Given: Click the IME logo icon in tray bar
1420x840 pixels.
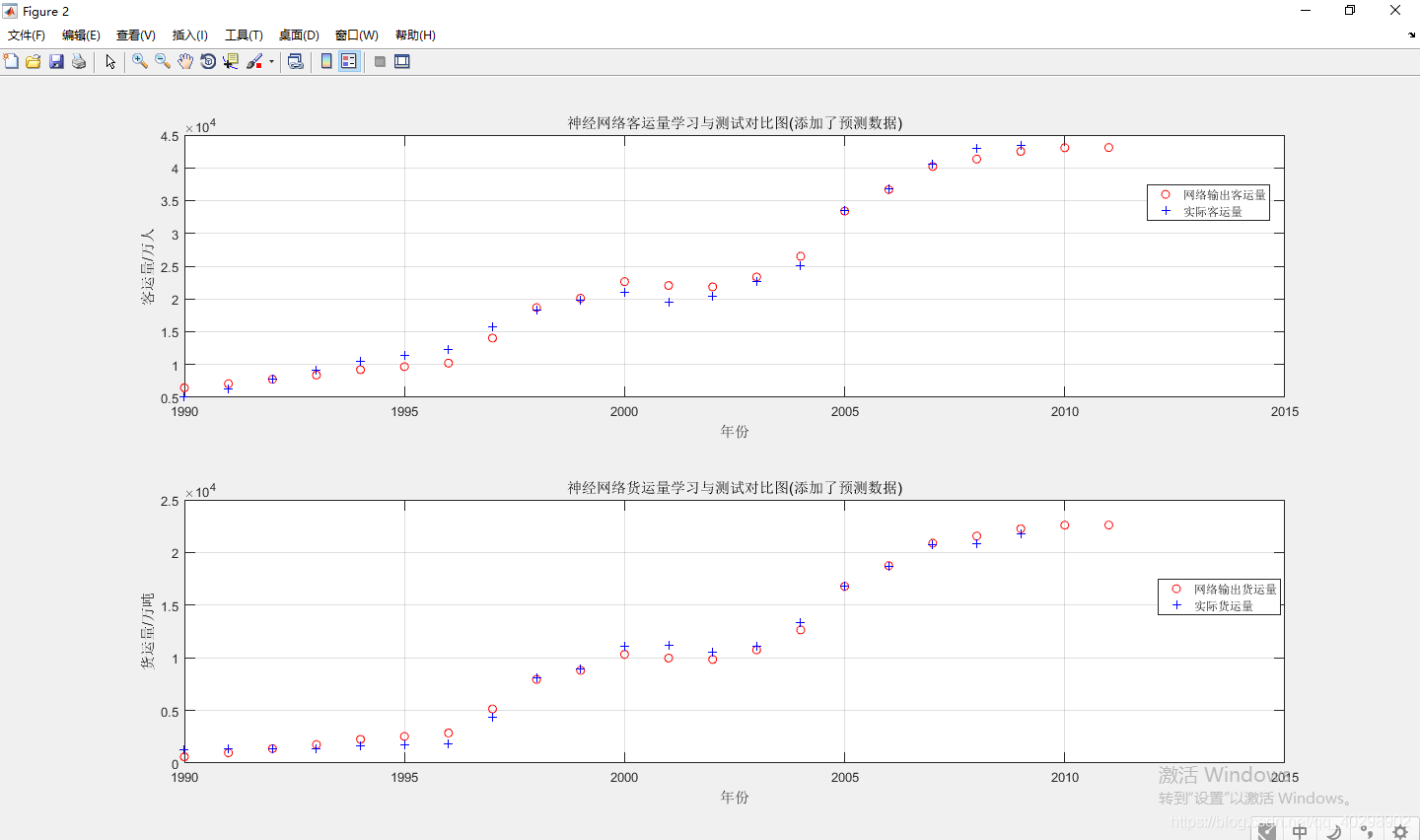Looking at the screenshot, I should [x=1267, y=832].
